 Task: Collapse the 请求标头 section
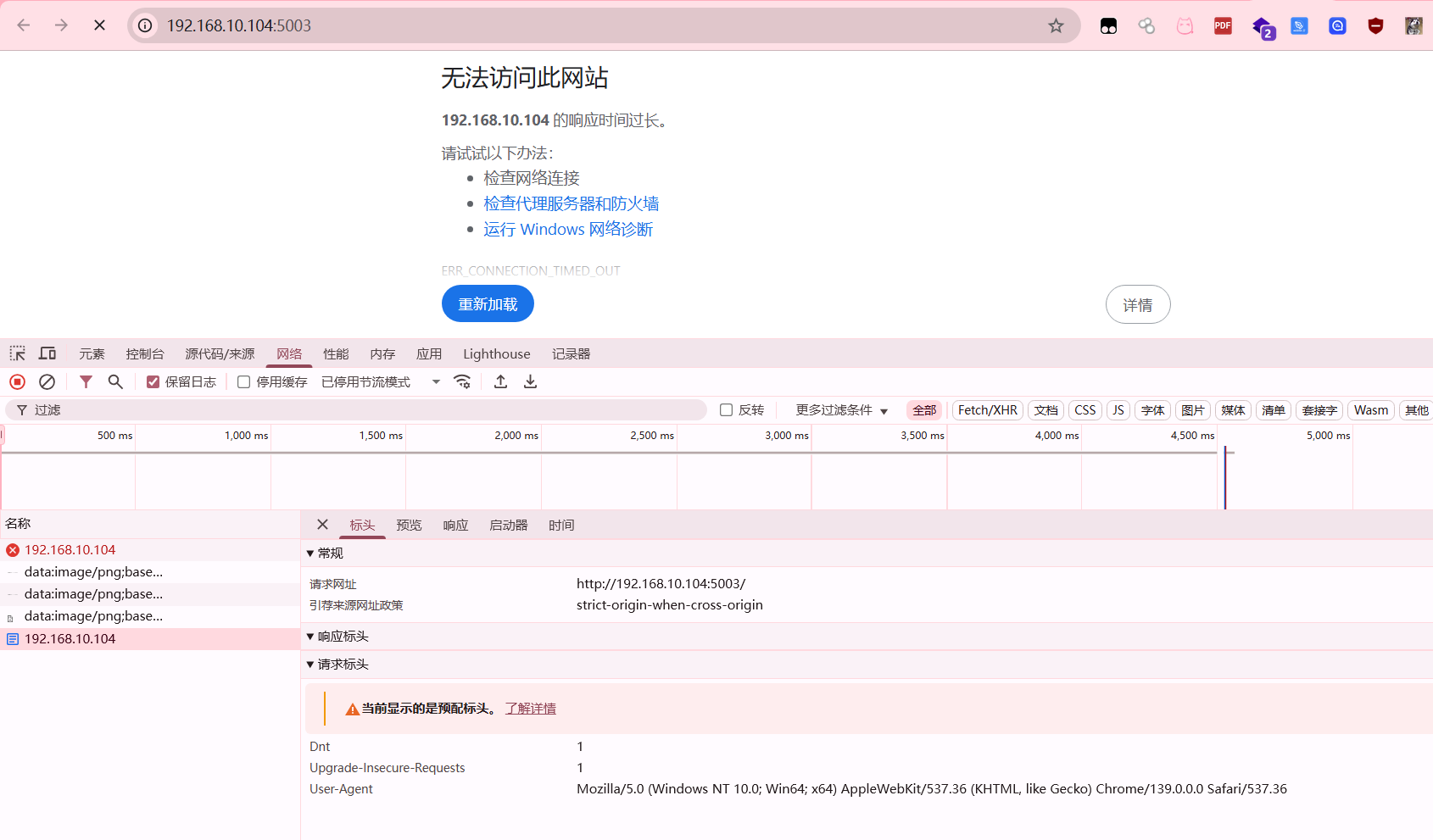[337, 665]
